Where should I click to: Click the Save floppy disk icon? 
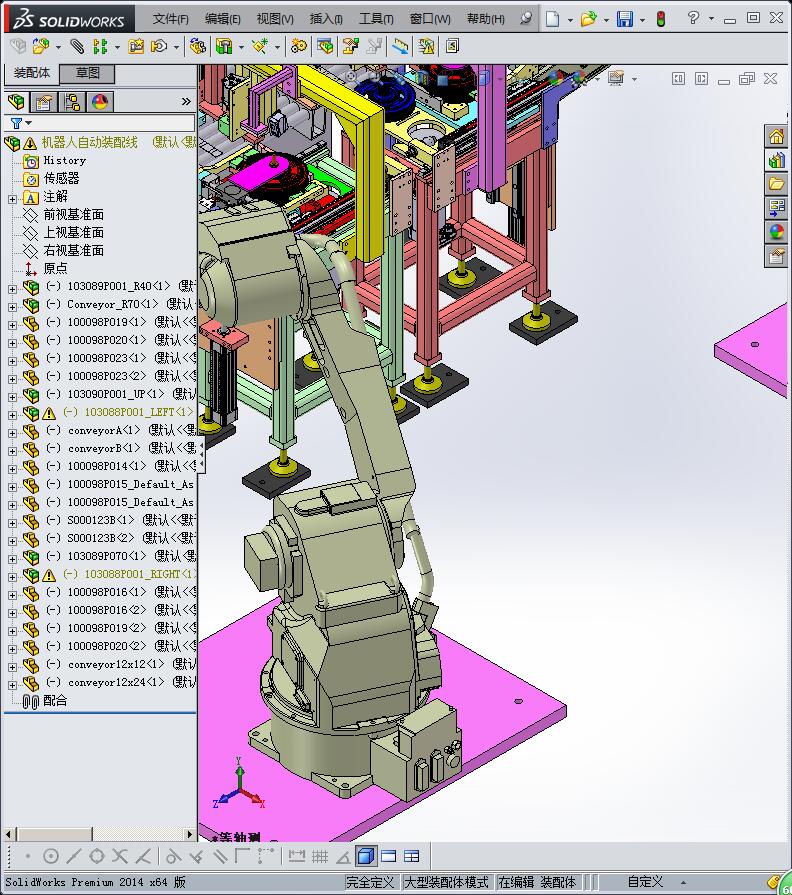tap(625, 19)
